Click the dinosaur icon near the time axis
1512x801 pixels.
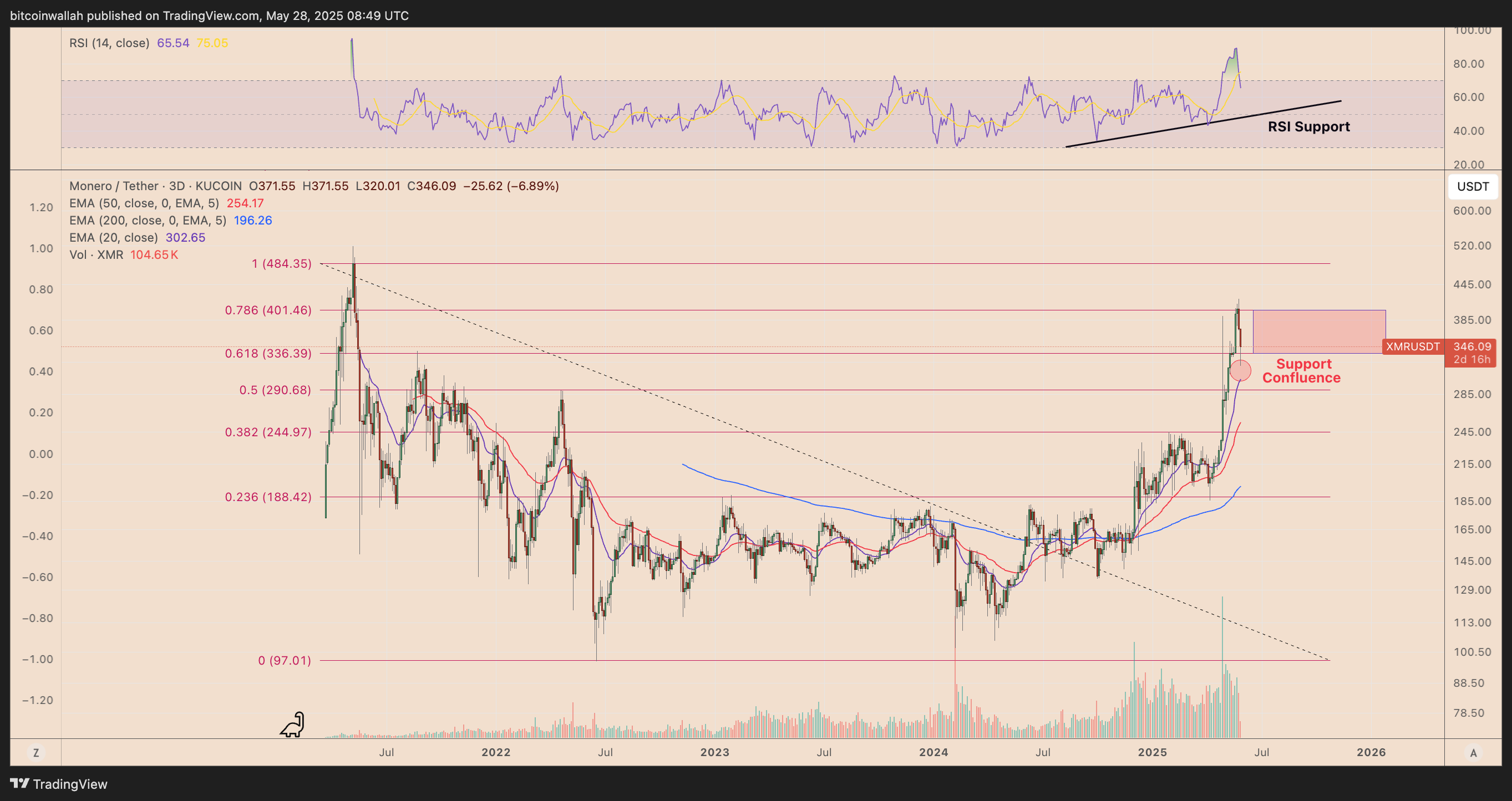pyautogui.click(x=292, y=725)
